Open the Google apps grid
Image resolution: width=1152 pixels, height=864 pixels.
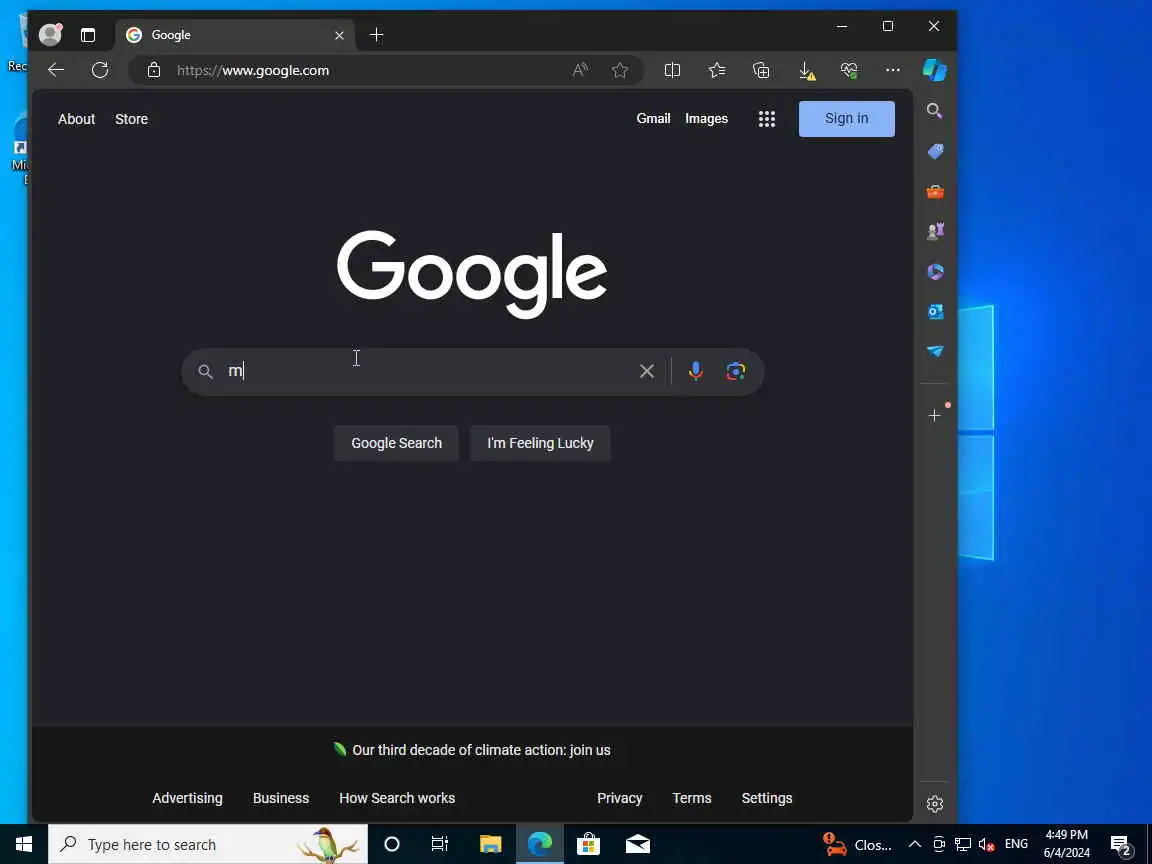tap(766, 118)
